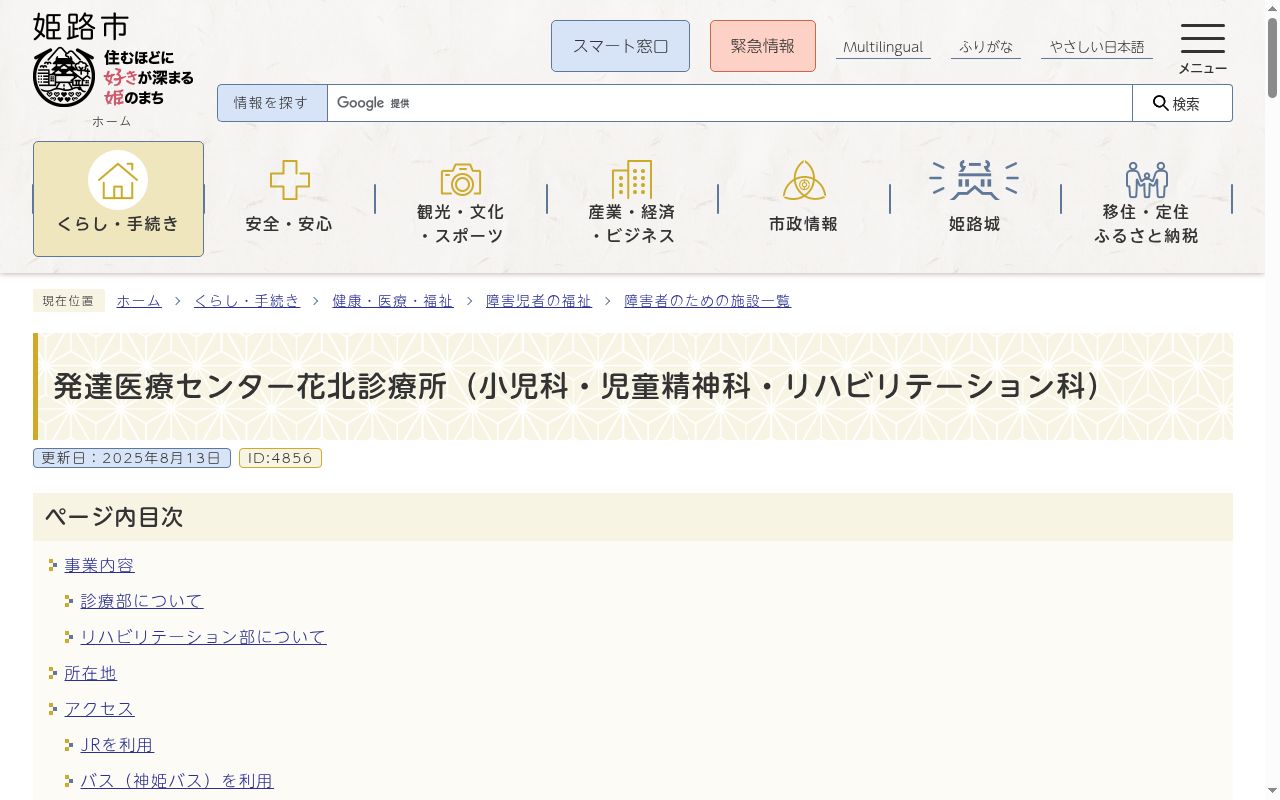This screenshot has width=1280, height=800.
Task: Jump to アクセス section
Action: tap(99, 709)
